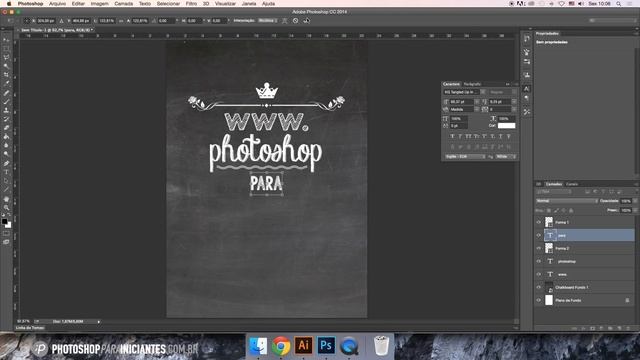Select the Clone Stamp tool
Image resolution: width=640 pixels, height=360 pixels.
(x=6, y=110)
